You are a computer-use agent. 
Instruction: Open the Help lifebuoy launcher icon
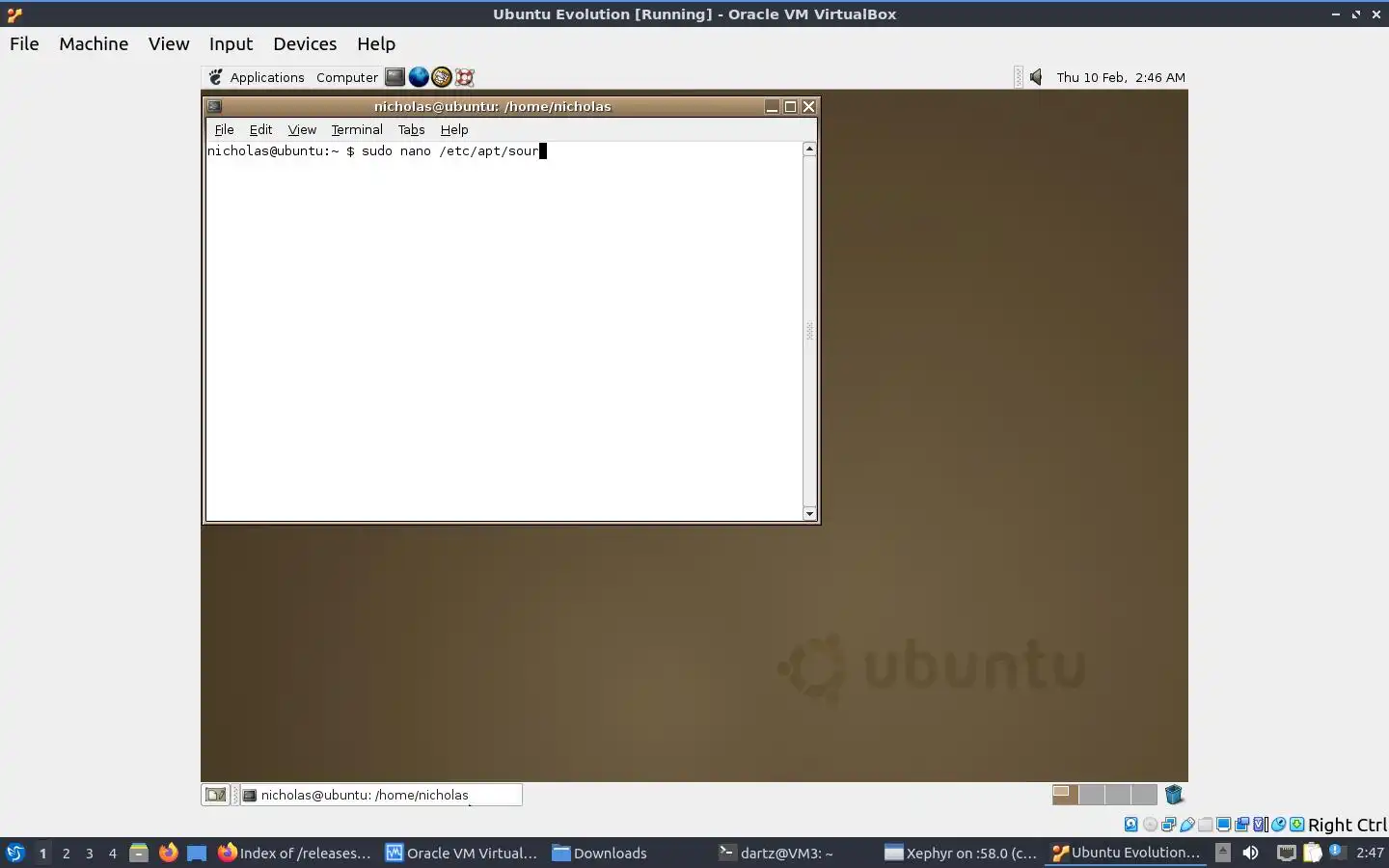click(465, 77)
